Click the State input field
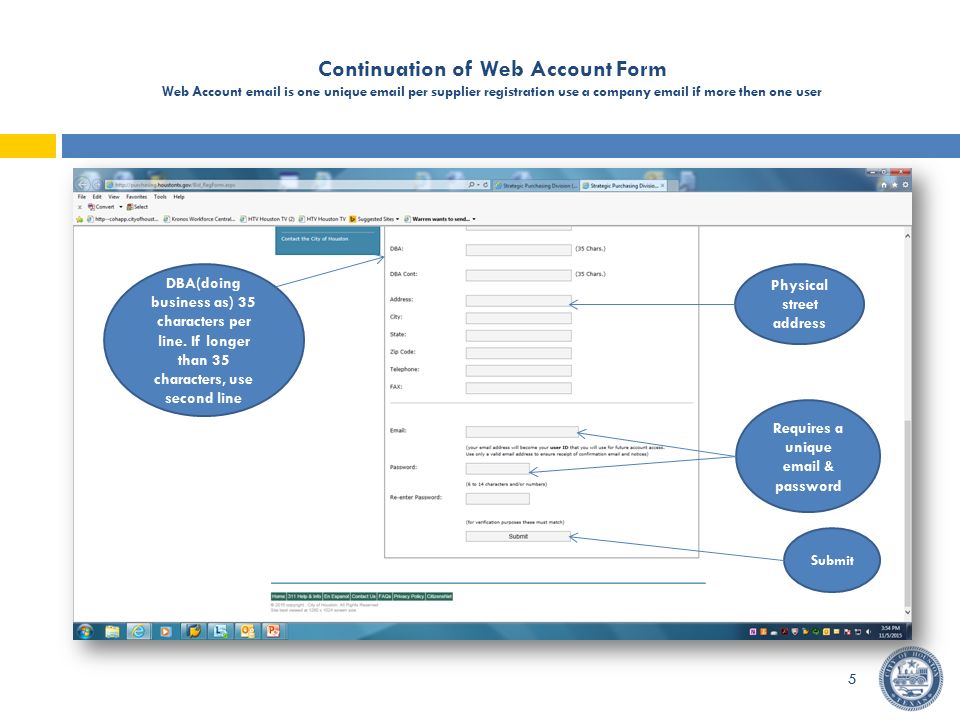Screen dimensions: 960x720 coord(519,336)
